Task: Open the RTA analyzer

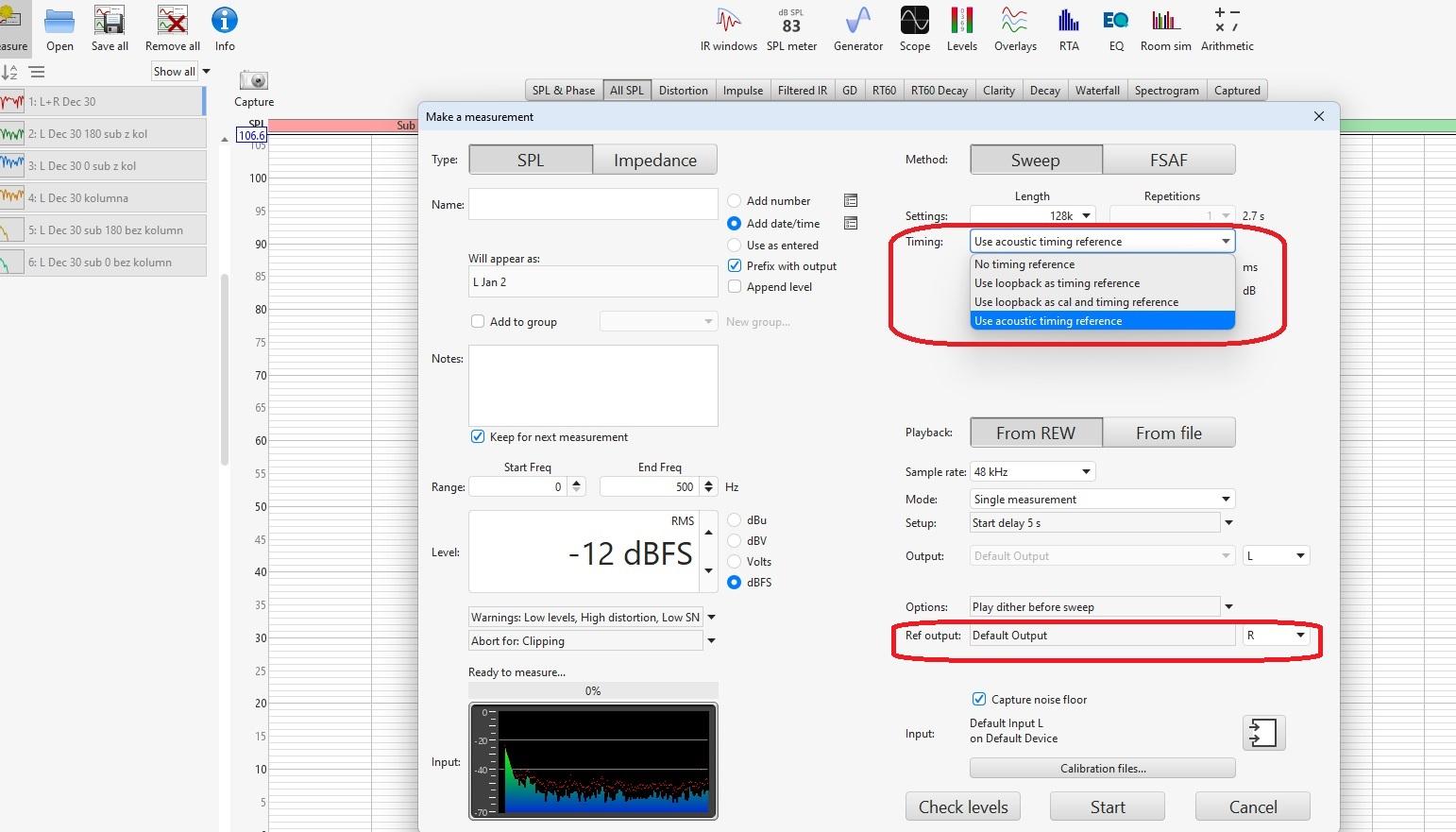Action: 1068,28
